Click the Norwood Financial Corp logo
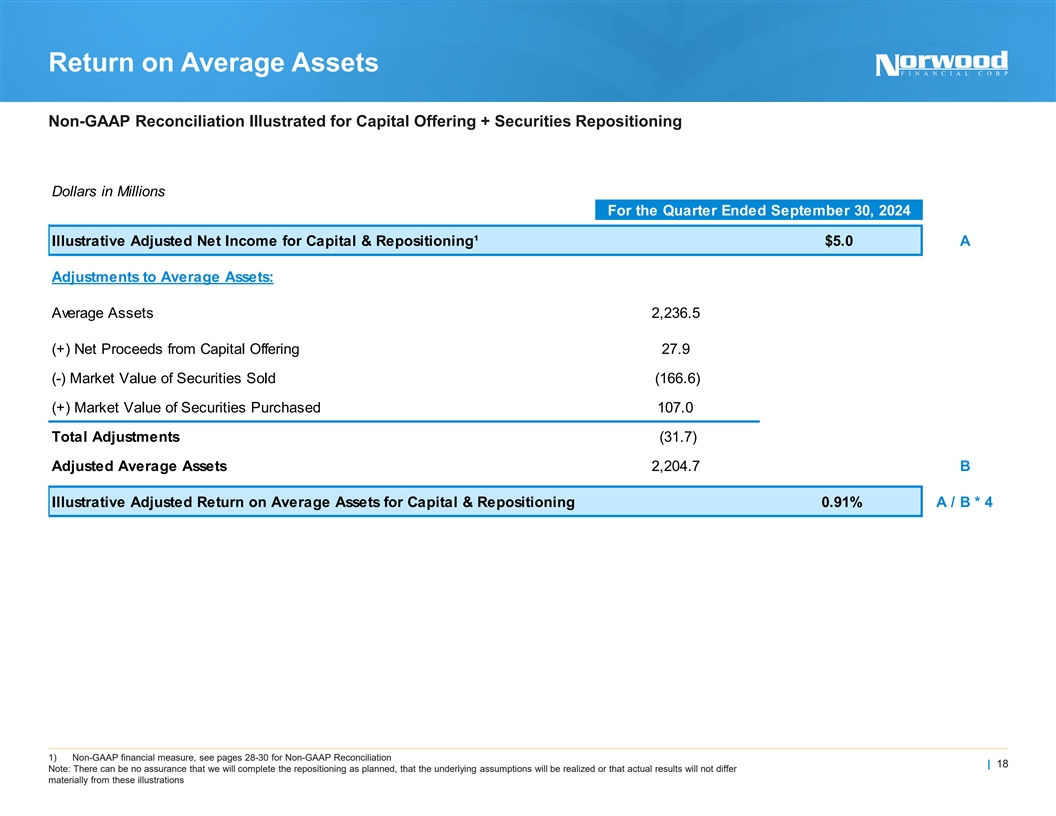Screen dimensions: 1056x816 [940, 64]
